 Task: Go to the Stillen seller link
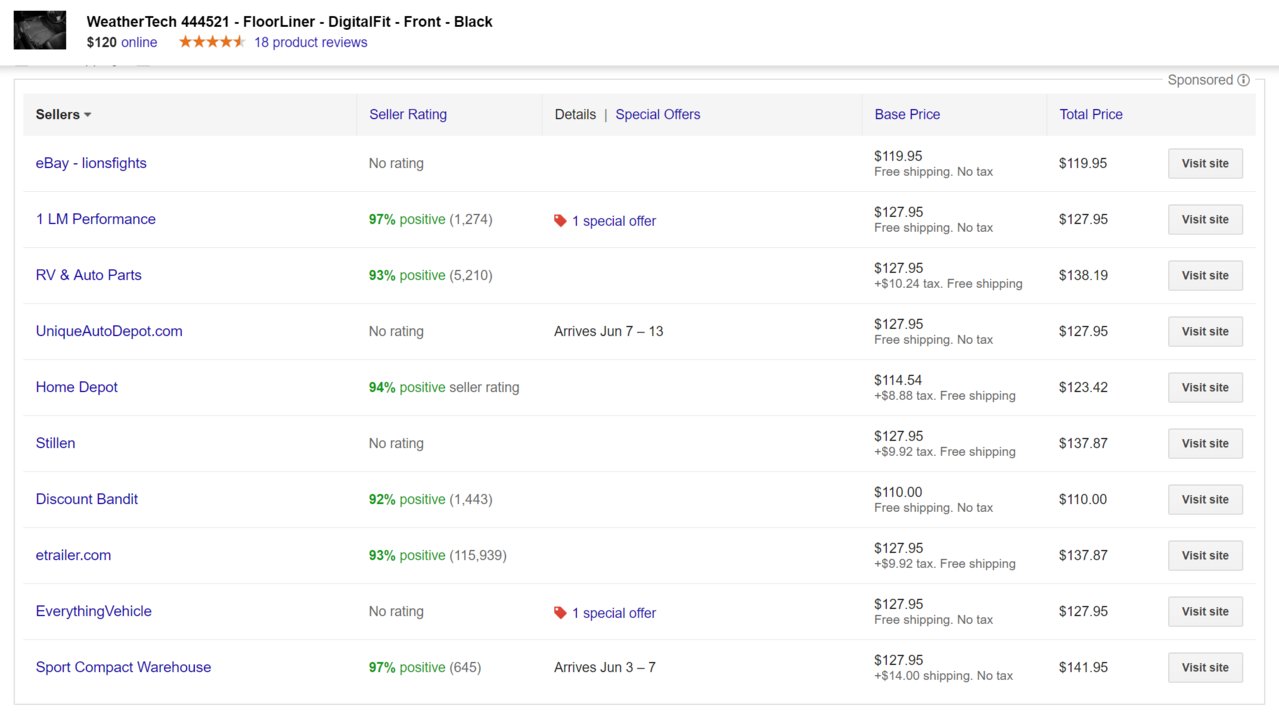point(56,443)
